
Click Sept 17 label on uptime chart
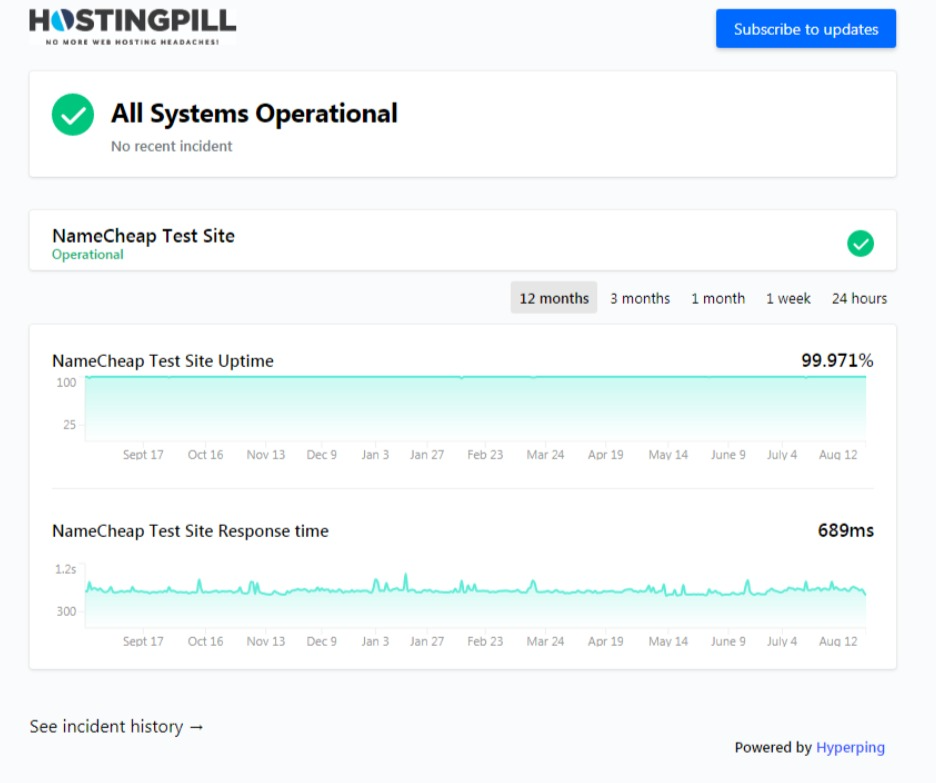tap(143, 455)
